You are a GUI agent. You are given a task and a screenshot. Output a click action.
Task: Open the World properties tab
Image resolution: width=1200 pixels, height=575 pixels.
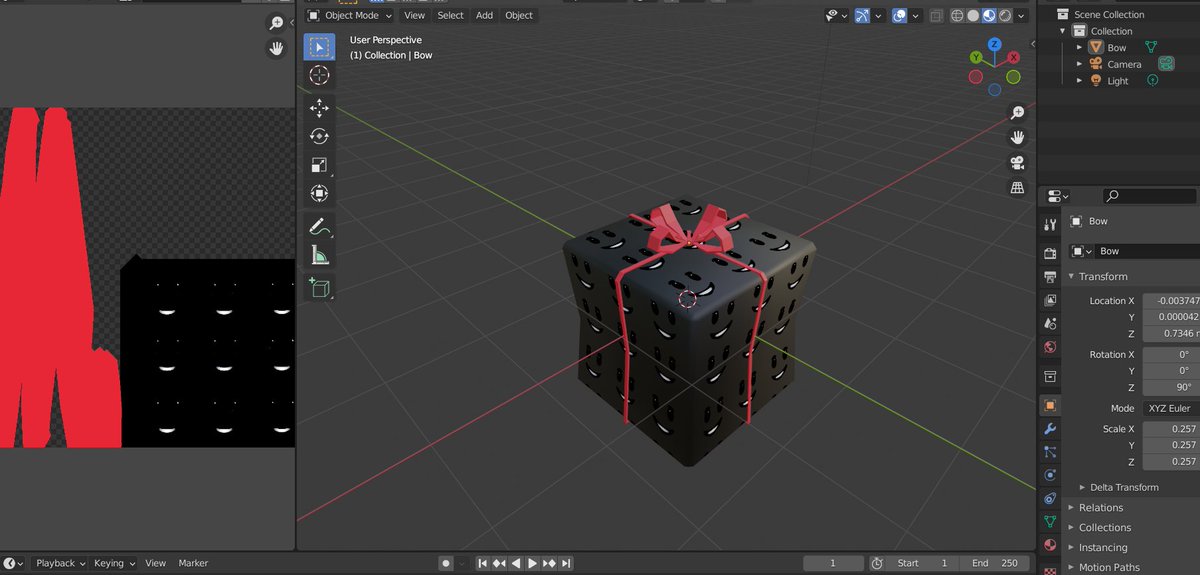(1049, 347)
